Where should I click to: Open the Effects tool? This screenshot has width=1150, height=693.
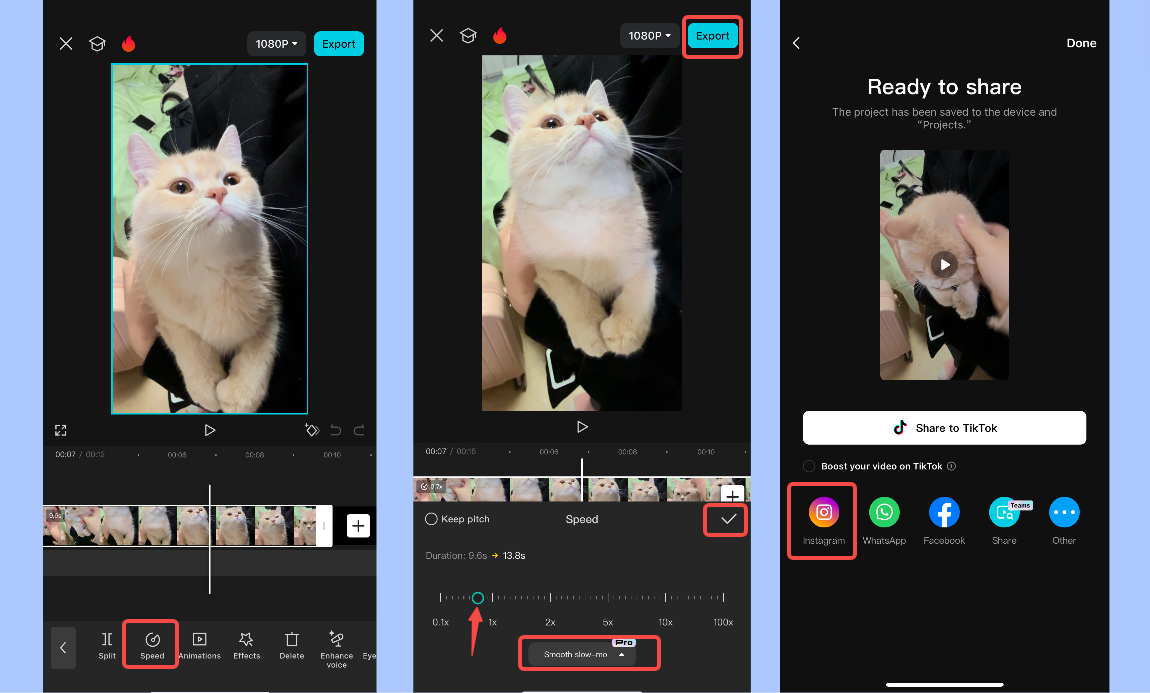246,646
